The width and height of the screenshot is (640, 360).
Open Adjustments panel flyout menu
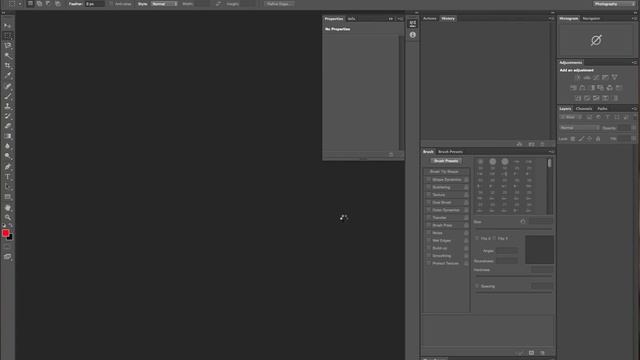coord(634,62)
